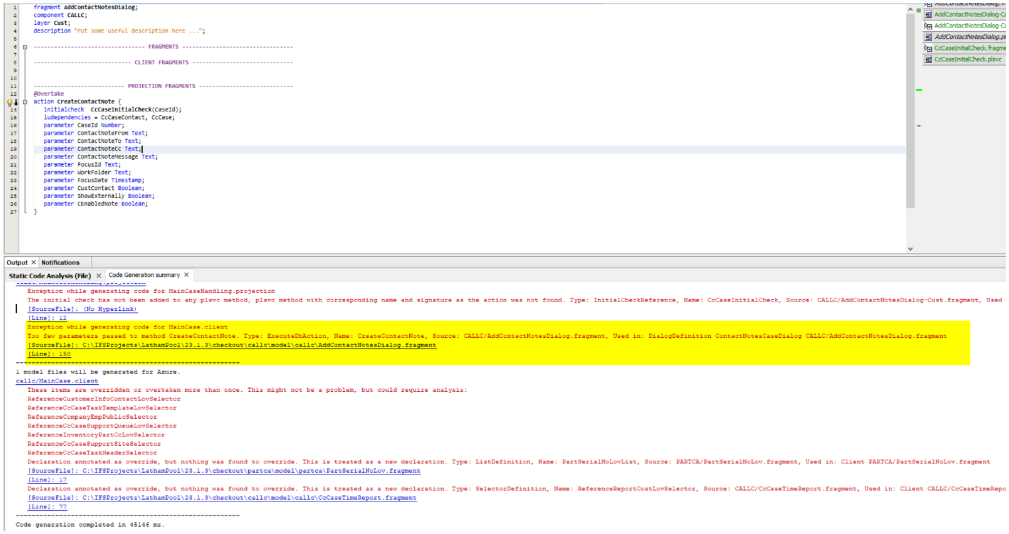Click the editor scrollbar down arrow
The height and width of the screenshot is (534, 1009).
(911, 249)
